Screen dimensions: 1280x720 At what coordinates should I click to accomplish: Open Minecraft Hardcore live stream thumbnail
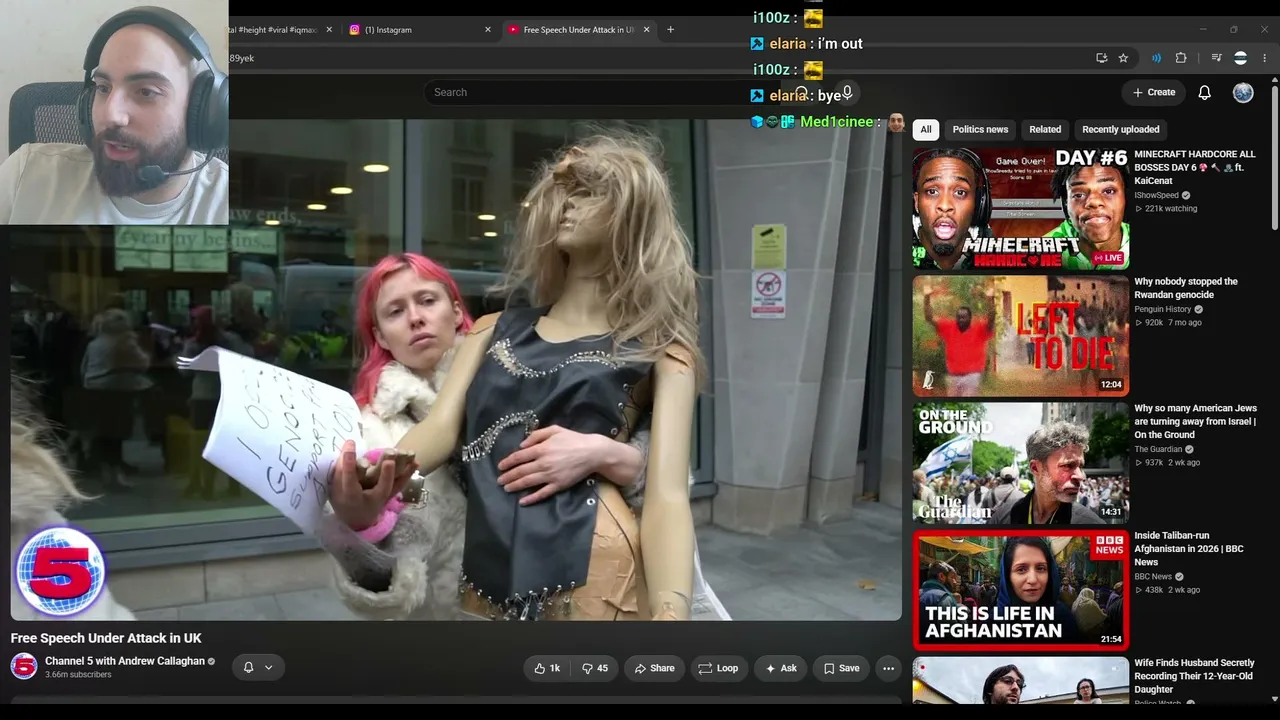click(x=1021, y=209)
